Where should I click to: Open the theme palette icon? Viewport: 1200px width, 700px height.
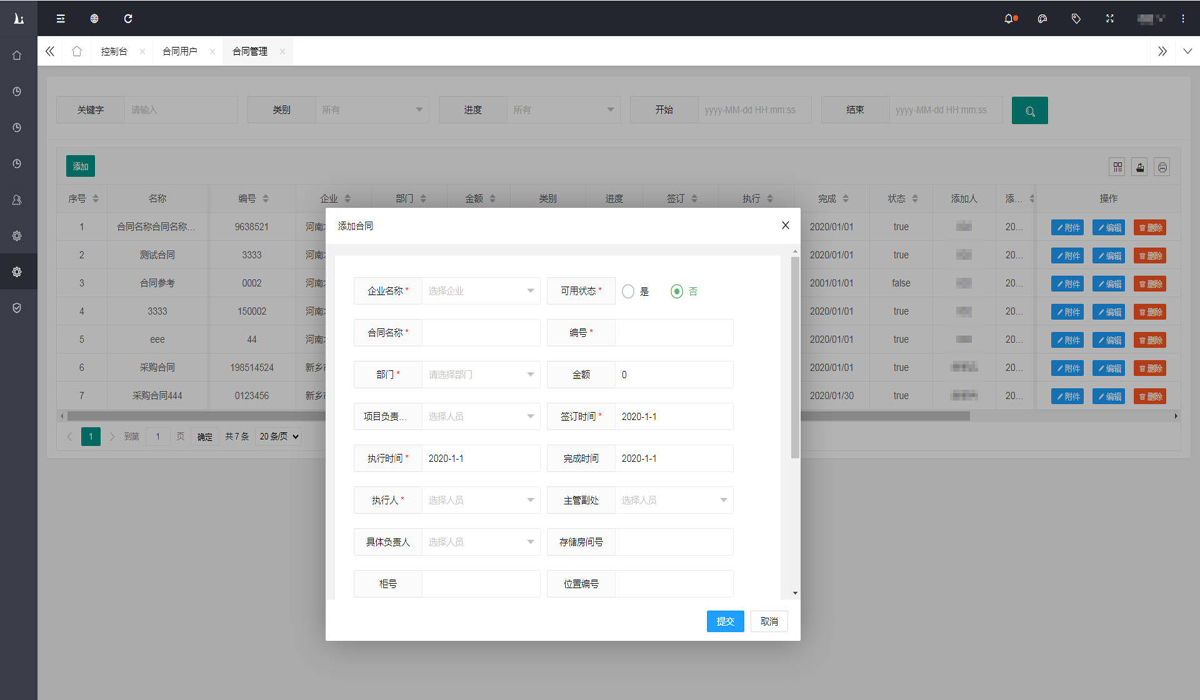click(1043, 18)
